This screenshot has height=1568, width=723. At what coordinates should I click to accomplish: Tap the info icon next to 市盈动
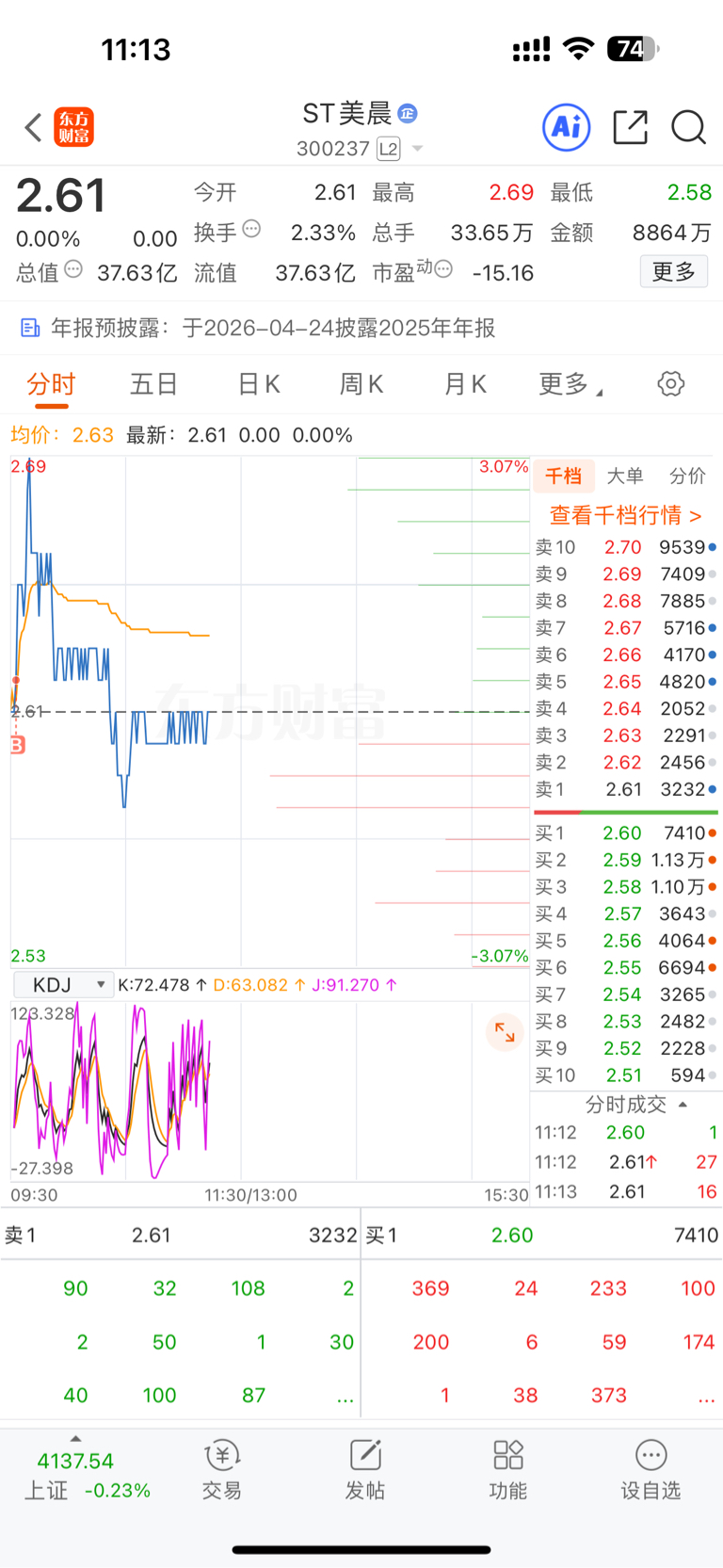pos(444,269)
